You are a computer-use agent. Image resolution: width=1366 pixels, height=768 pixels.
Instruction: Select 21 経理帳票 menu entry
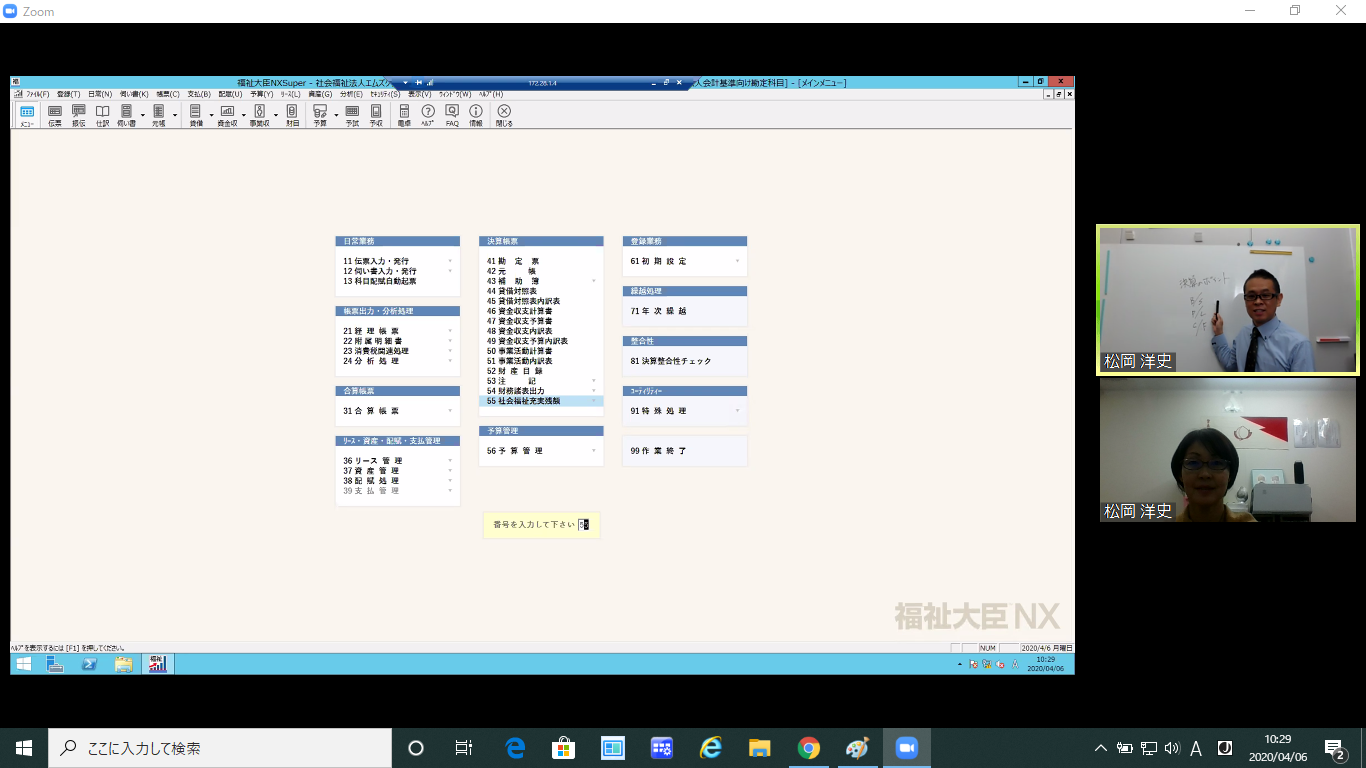coord(371,331)
